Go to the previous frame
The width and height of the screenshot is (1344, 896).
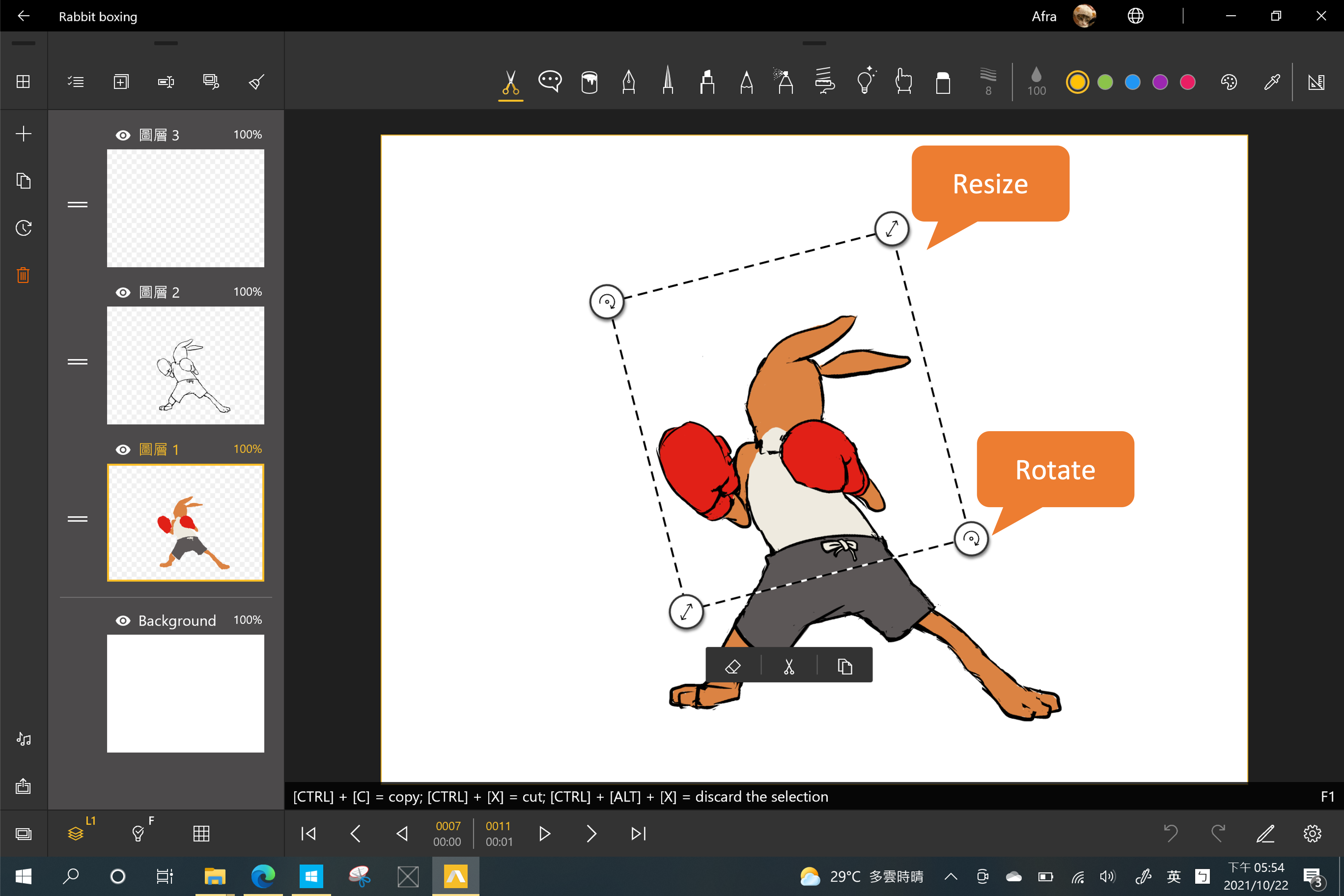pos(356,834)
